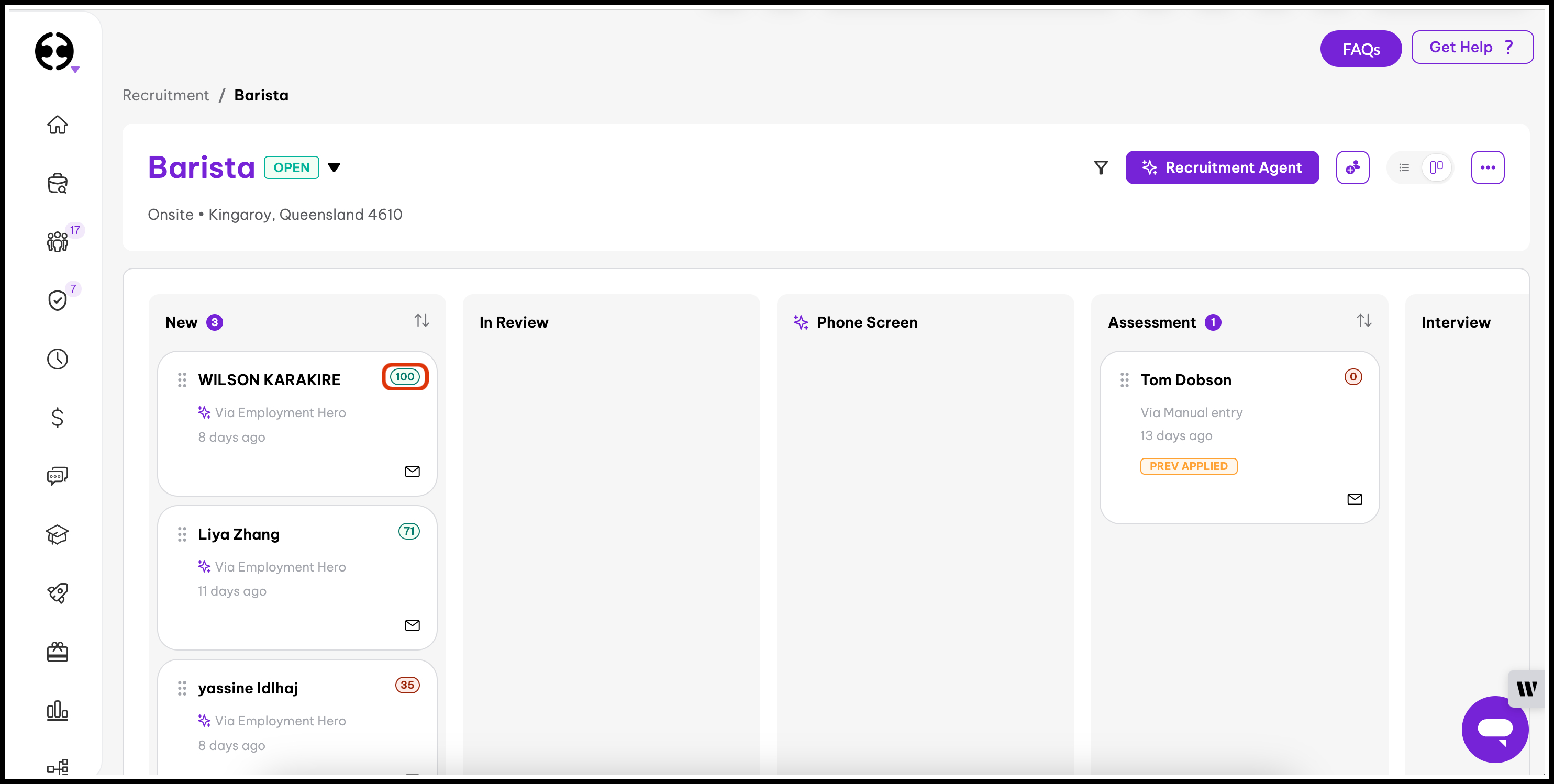Open the timesheet clock icon in sidebar
Viewport: 1554px width, 784px height.
tap(57, 359)
